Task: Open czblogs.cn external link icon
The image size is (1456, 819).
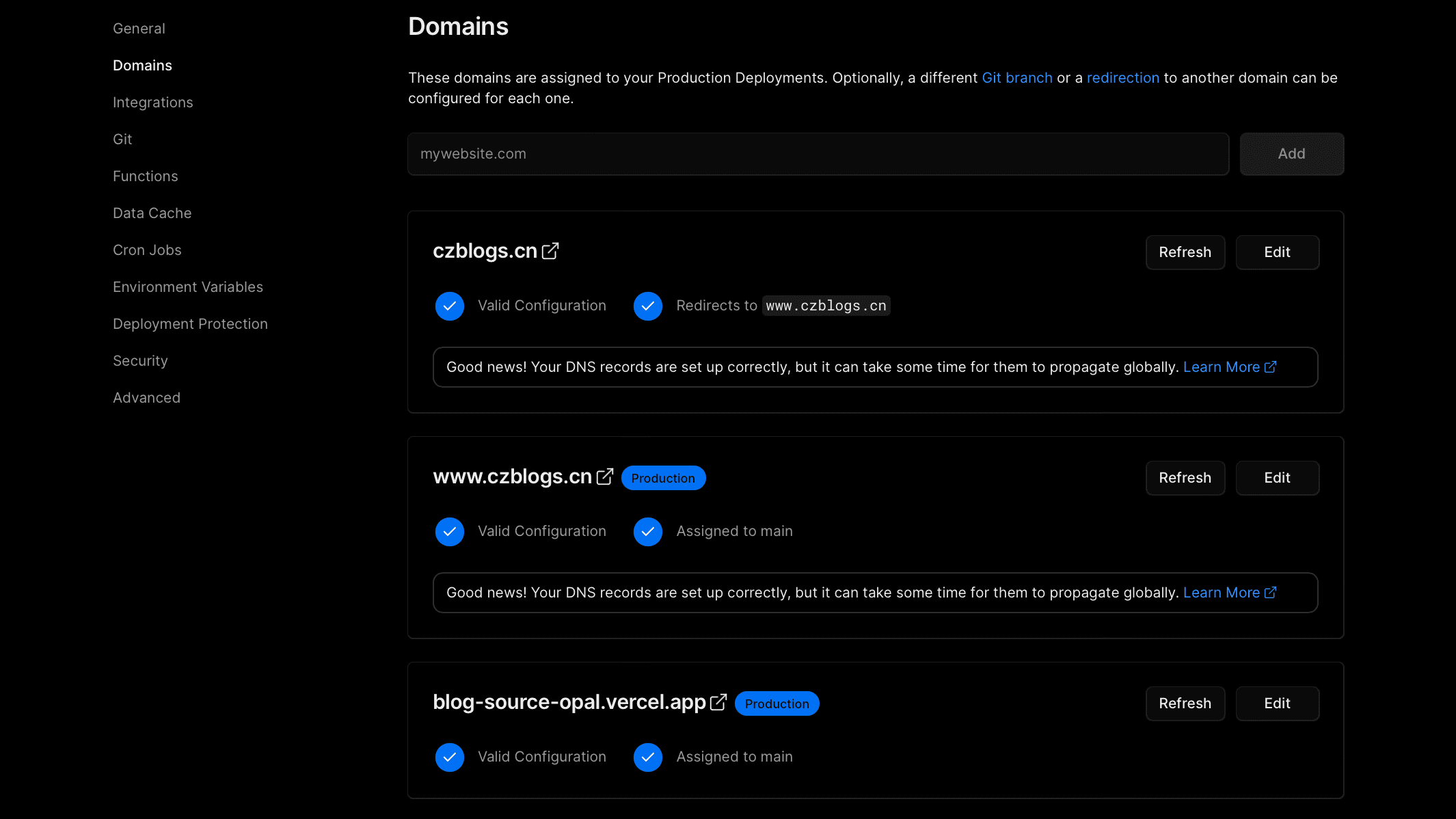Action: tap(550, 251)
